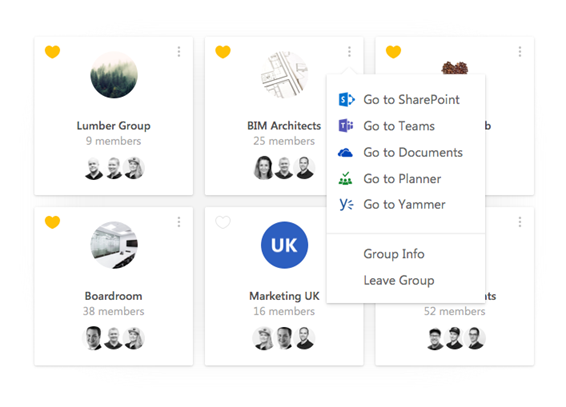
Task: Toggle the Boardroom favorite heart
Action: click(52, 222)
